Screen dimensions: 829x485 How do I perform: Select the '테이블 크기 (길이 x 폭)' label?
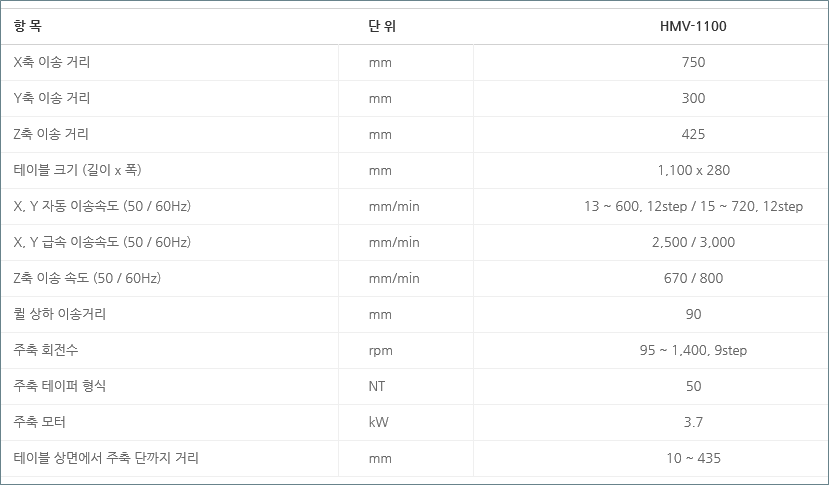[84, 170]
